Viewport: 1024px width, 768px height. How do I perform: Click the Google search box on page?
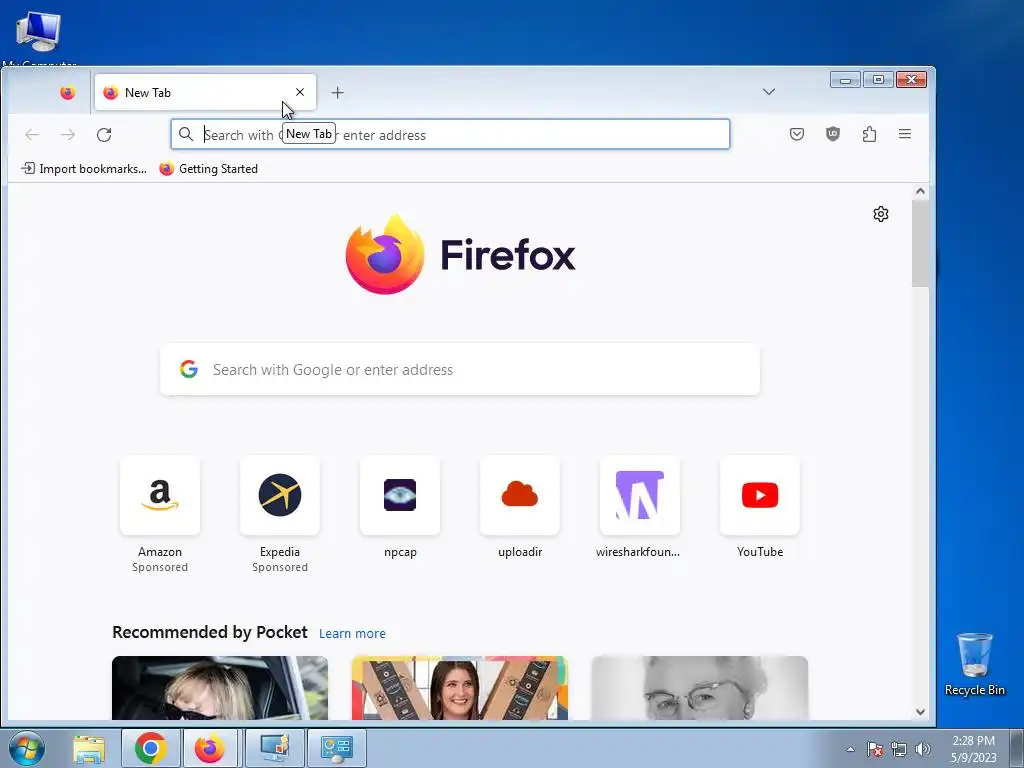(x=460, y=370)
